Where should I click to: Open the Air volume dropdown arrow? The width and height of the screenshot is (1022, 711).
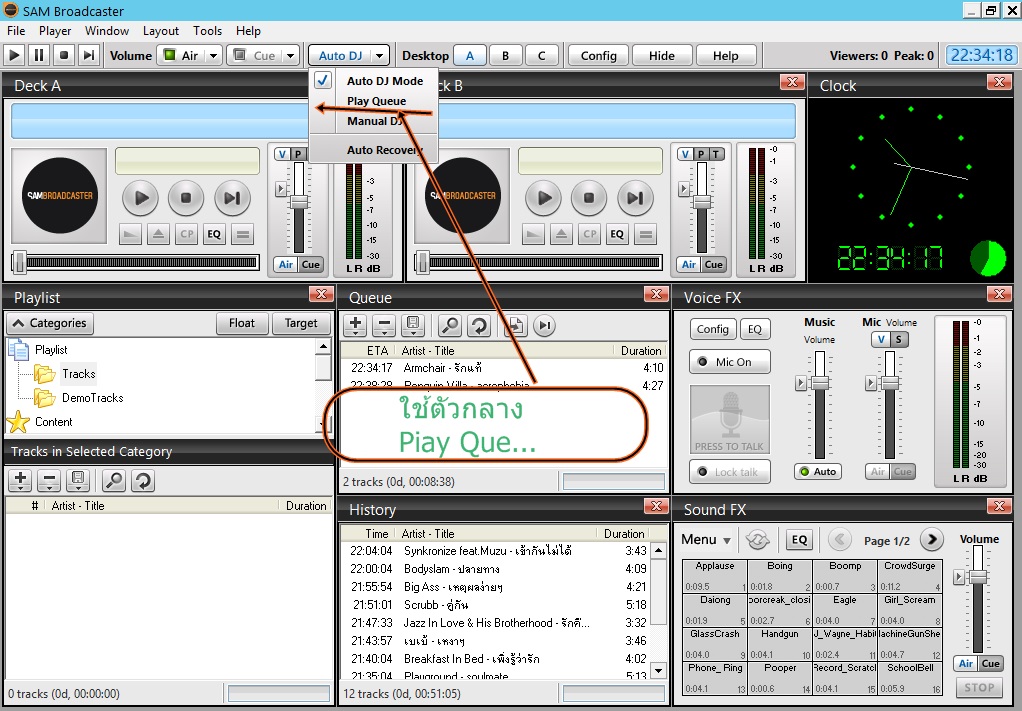pos(213,55)
